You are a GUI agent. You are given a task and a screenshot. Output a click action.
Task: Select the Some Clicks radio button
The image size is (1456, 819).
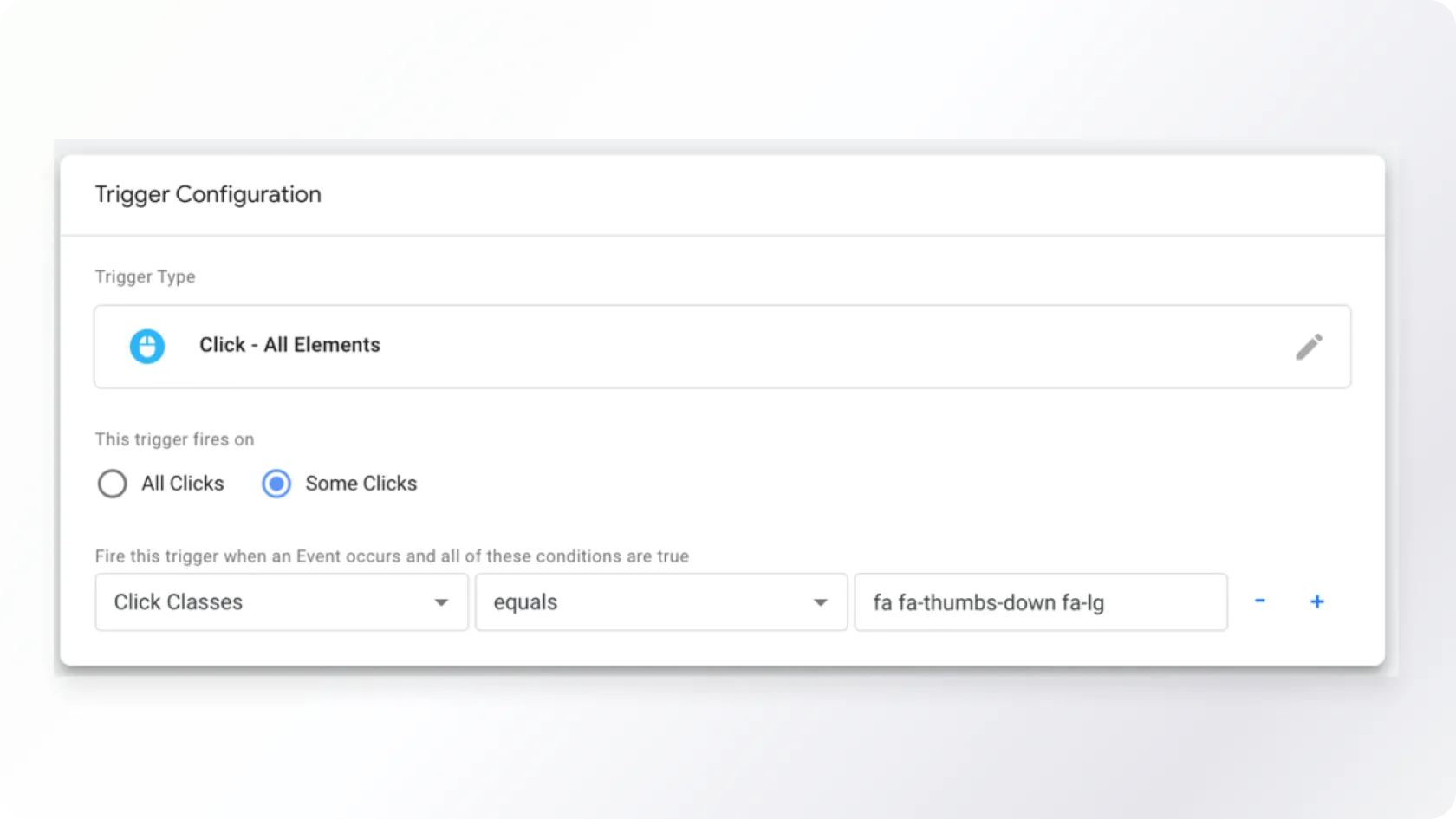point(276,484)
